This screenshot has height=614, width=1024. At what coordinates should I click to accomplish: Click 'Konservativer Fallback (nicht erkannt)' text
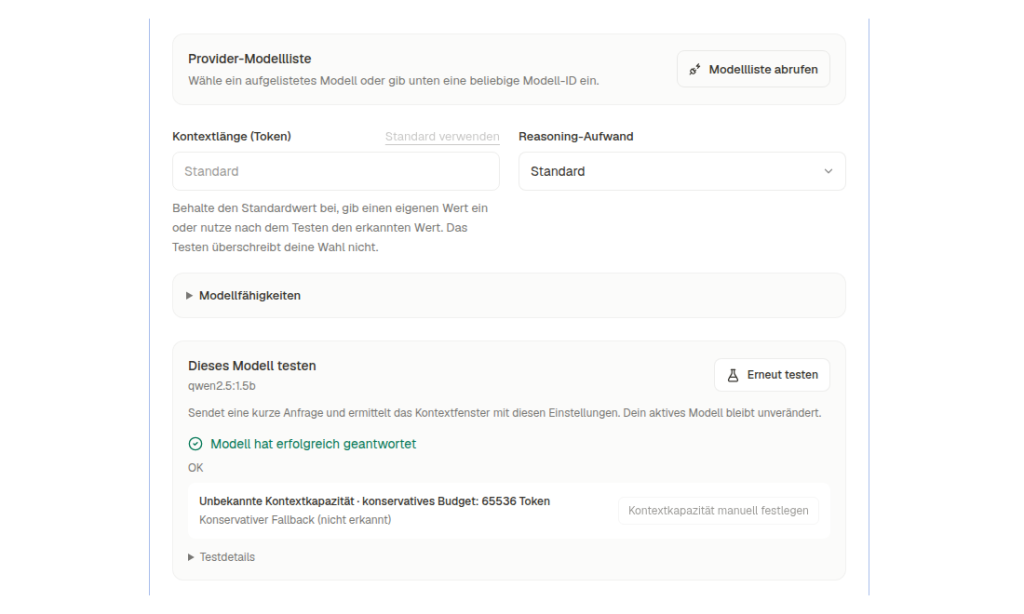pos(295,520)
